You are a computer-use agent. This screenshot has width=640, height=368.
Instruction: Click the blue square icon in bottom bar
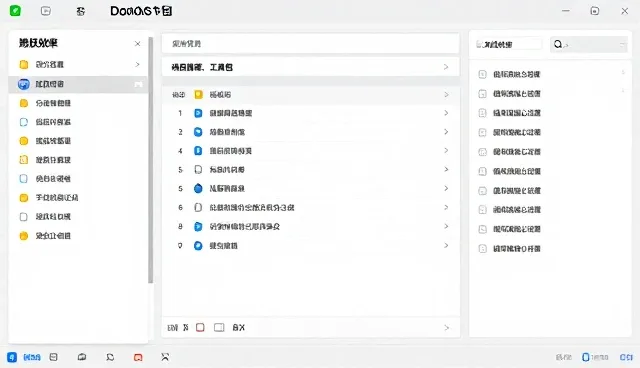point(12,357)
